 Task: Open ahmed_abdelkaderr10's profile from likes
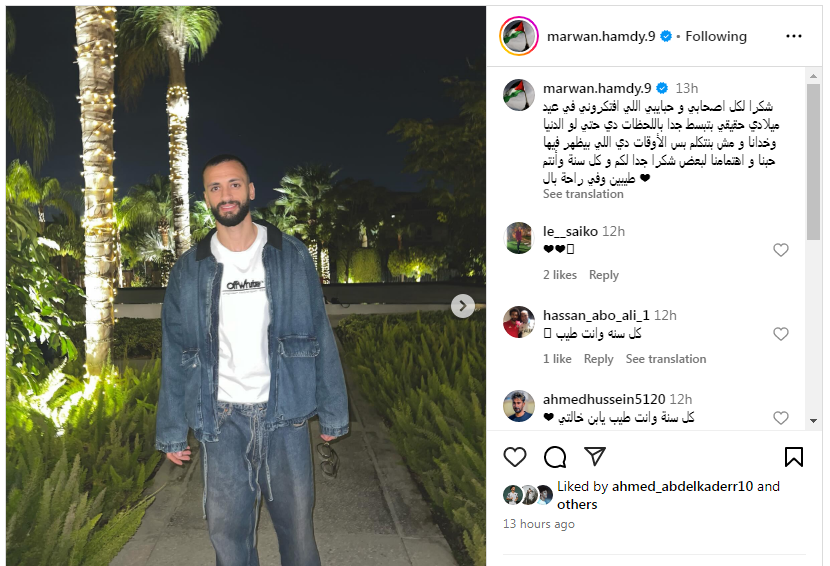coord(682,486)
